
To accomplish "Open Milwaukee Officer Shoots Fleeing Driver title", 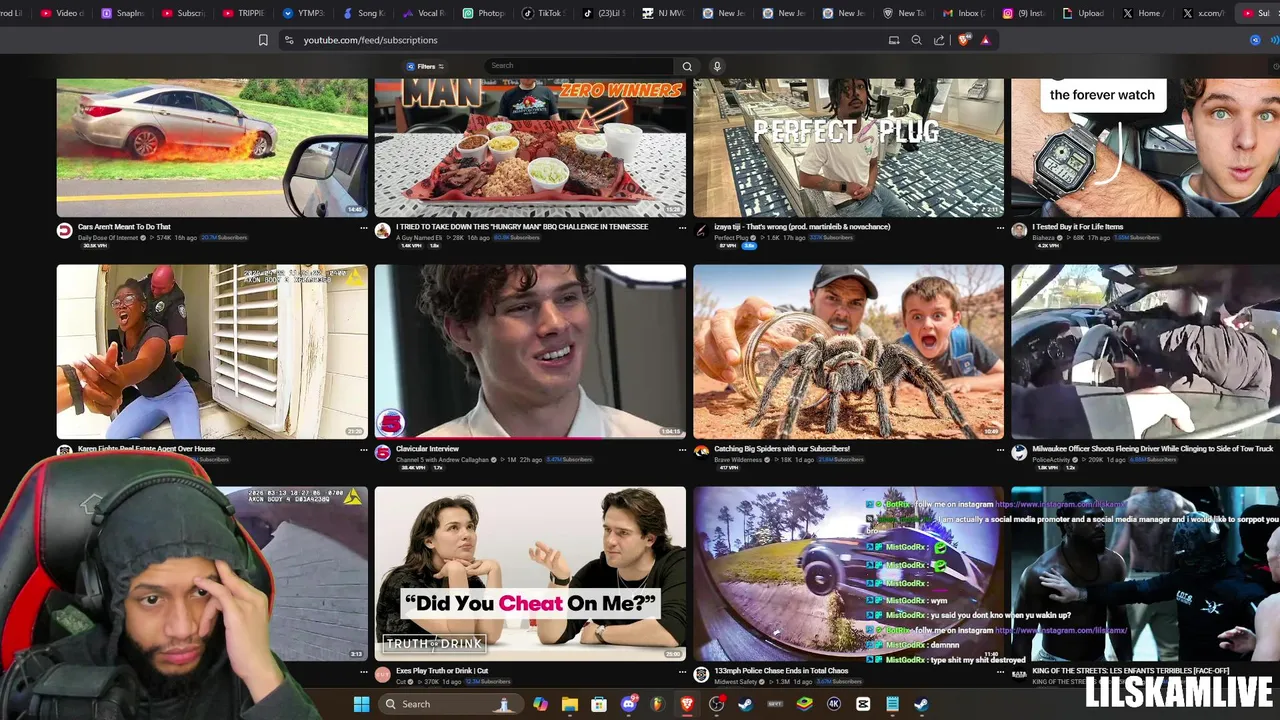I will pyautogui.click(x=1152, y=449).
